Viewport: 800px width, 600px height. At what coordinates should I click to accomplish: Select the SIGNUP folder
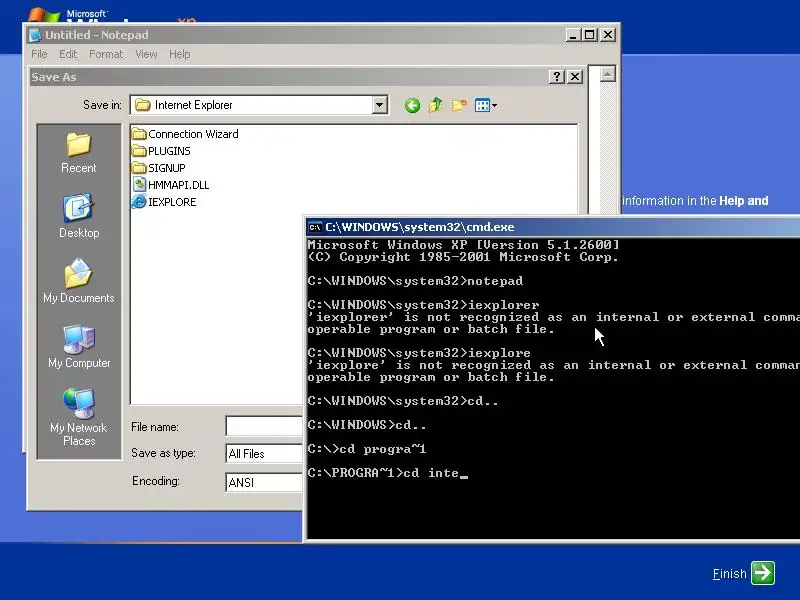(159, 168)
